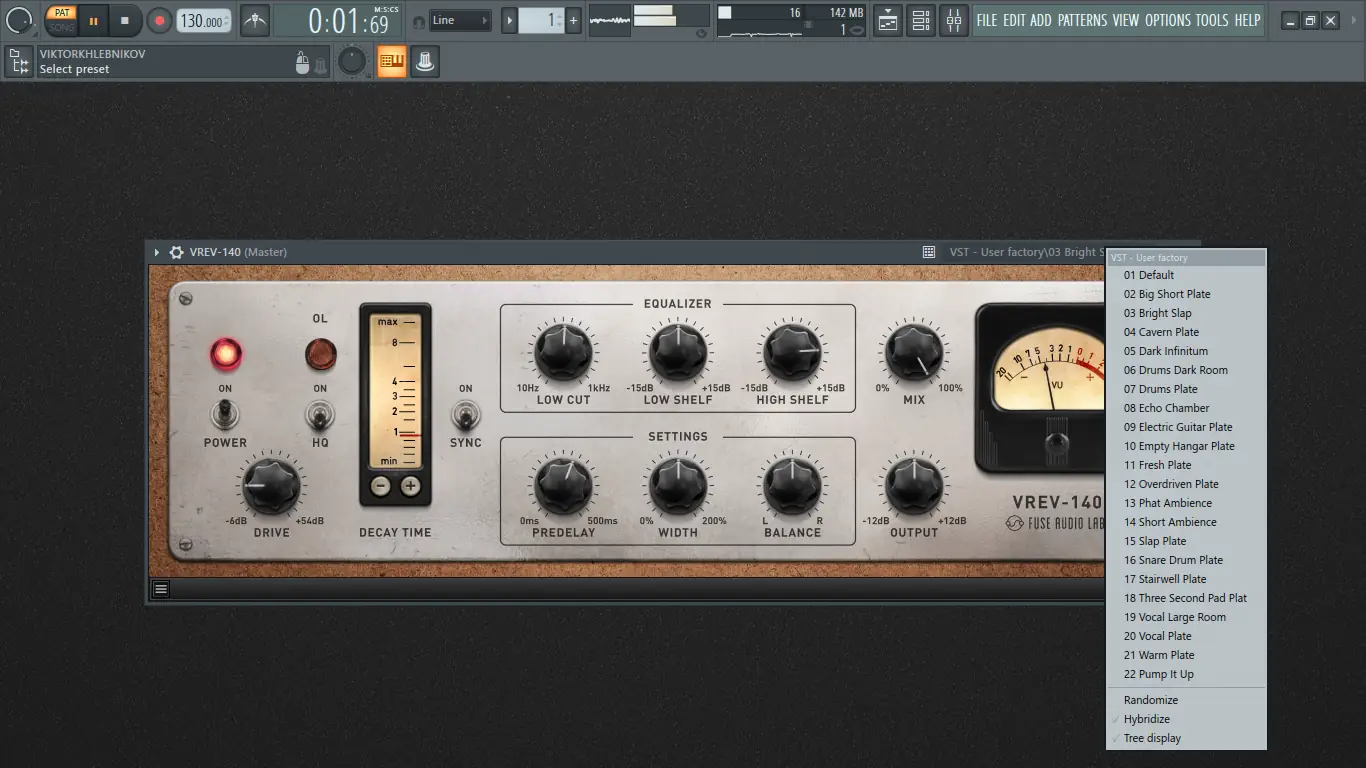Click the decay time minus button

pyautogui.click(x=380, y=487)
